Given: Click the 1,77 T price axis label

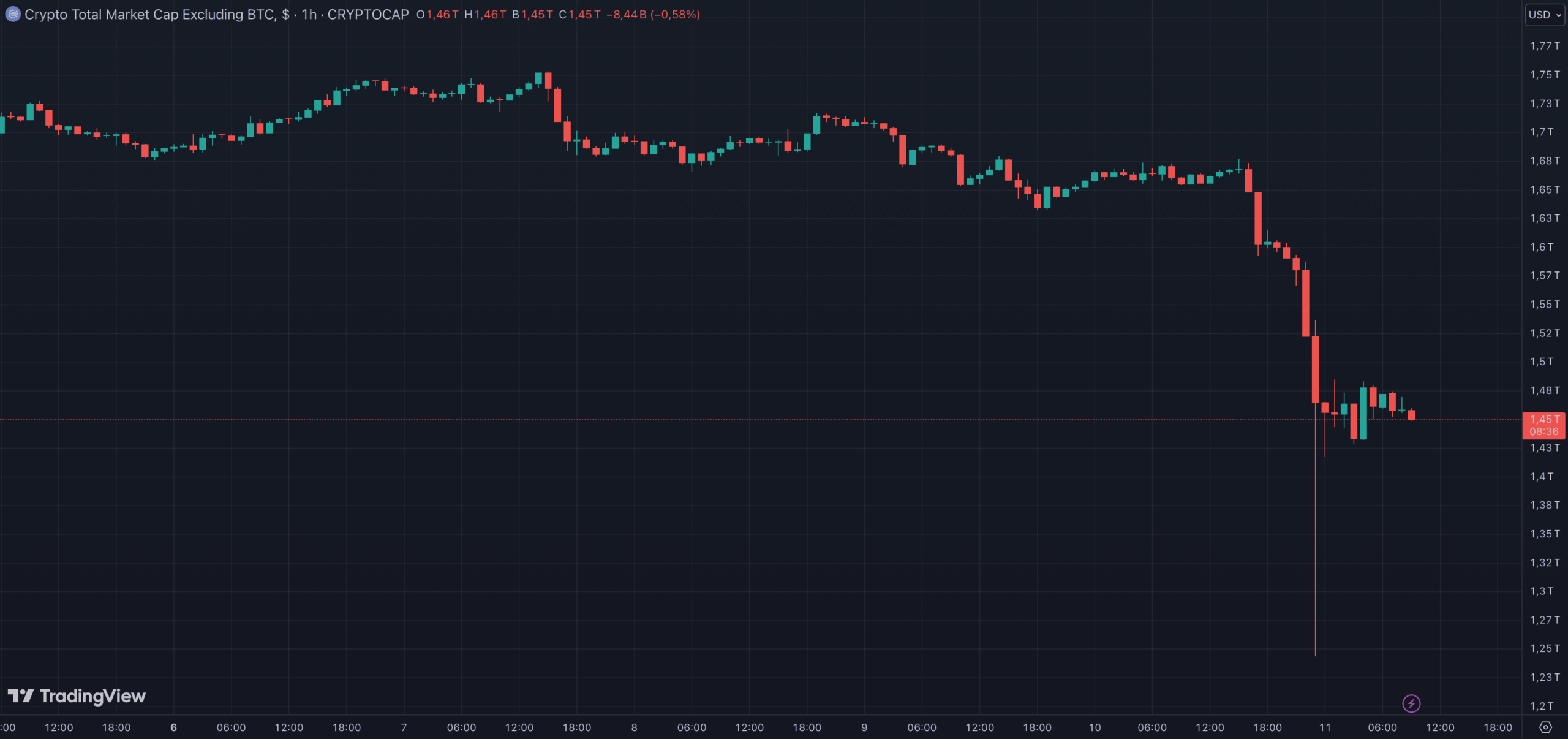Looking at the screenshot, I should pyautogui.click(x=1544, y=46).
